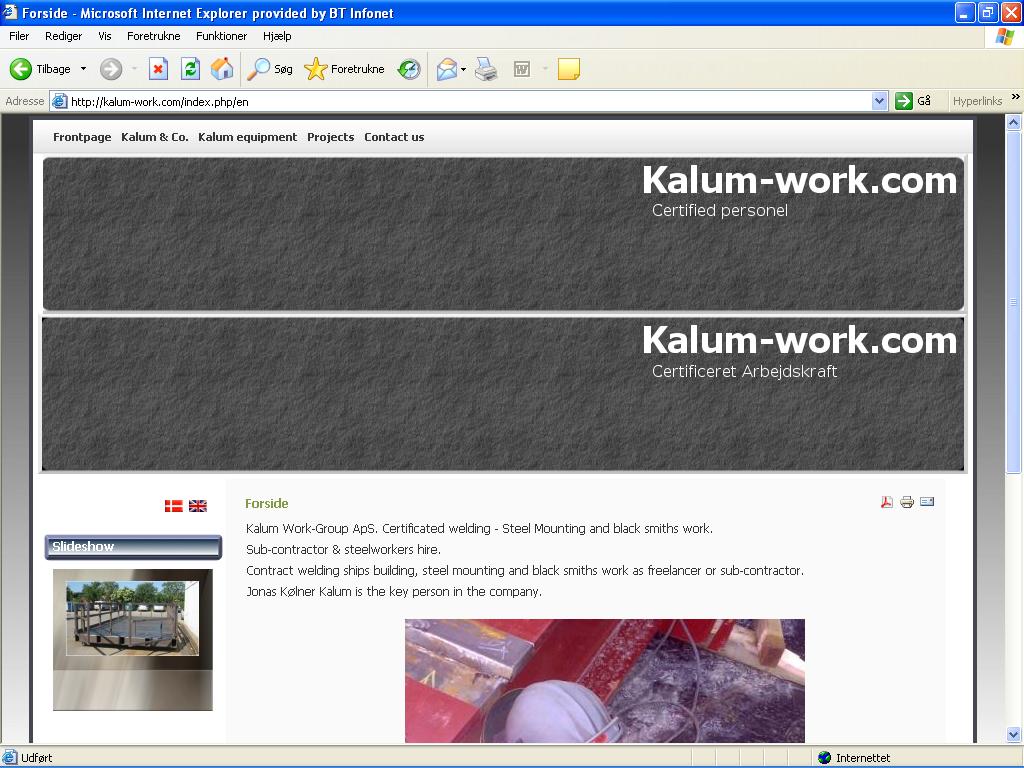Open the Forward history dropdown arrow
Viewport: 1024px width, 768px height.
135,69
